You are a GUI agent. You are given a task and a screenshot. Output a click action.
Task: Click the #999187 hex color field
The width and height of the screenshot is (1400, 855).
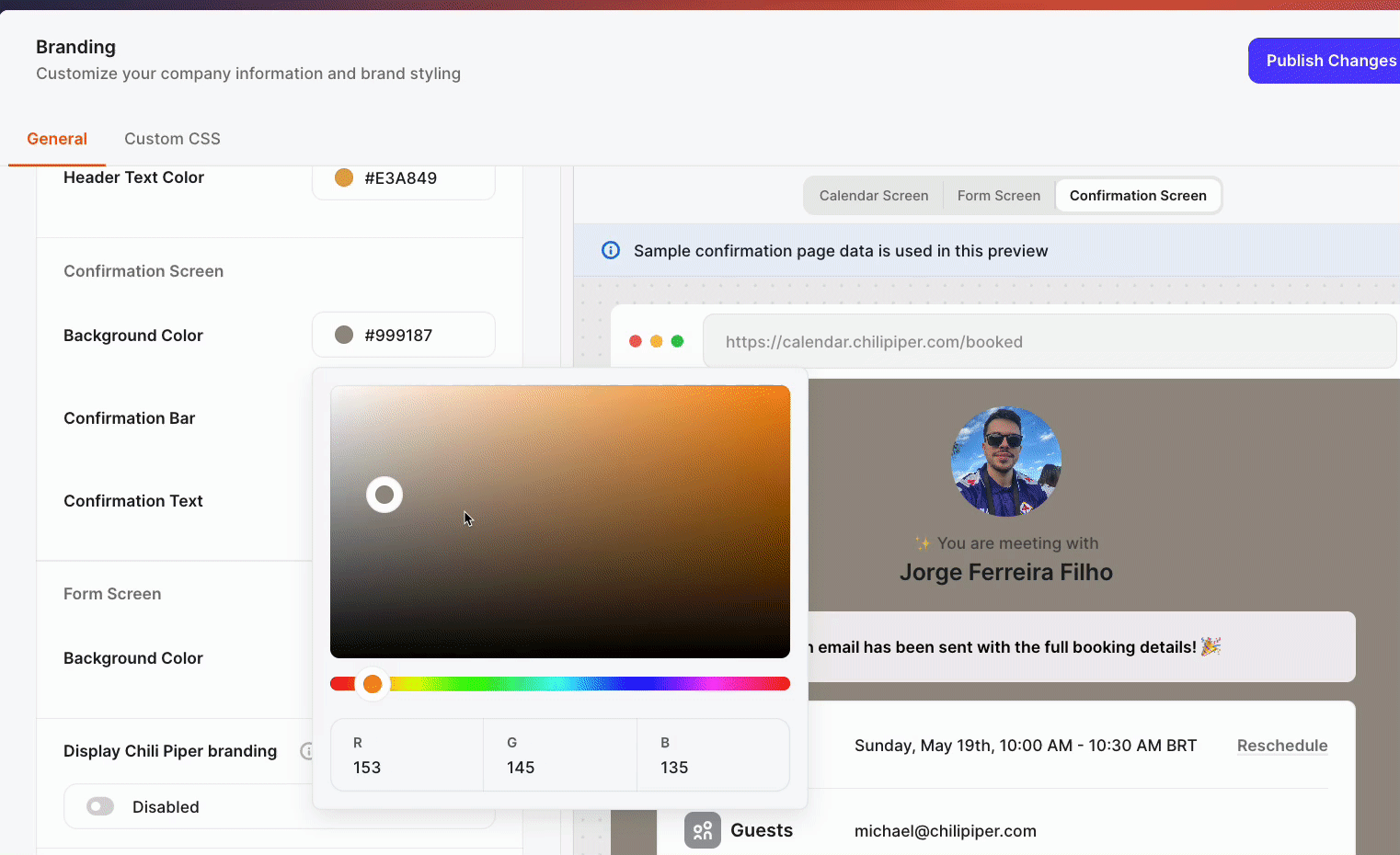coord(404,335)
